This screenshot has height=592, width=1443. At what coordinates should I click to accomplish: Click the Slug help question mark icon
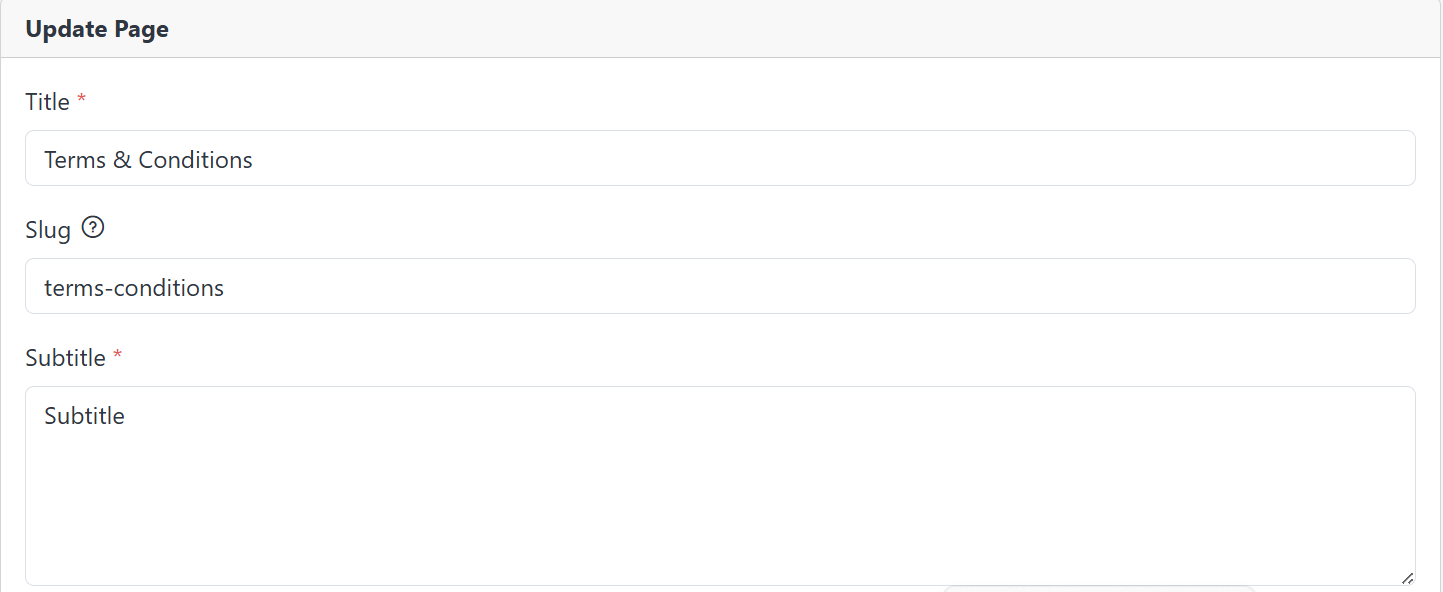[x=93, y=228]
